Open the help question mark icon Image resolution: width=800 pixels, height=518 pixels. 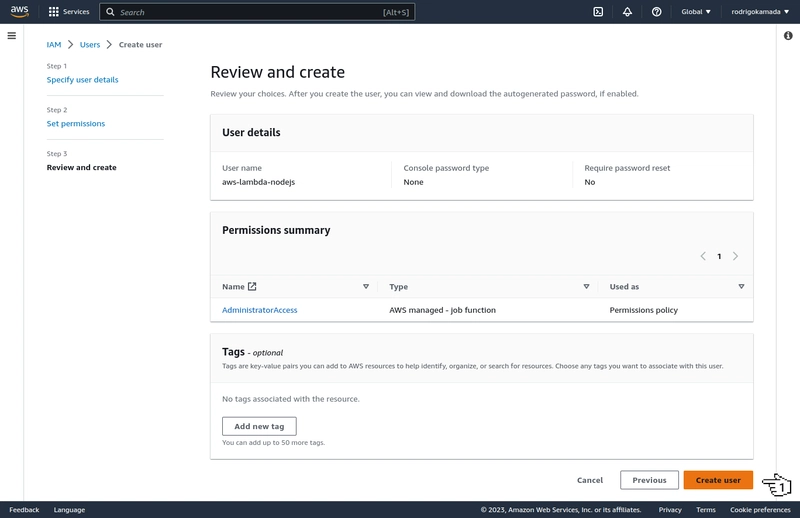tap(656, 12)
